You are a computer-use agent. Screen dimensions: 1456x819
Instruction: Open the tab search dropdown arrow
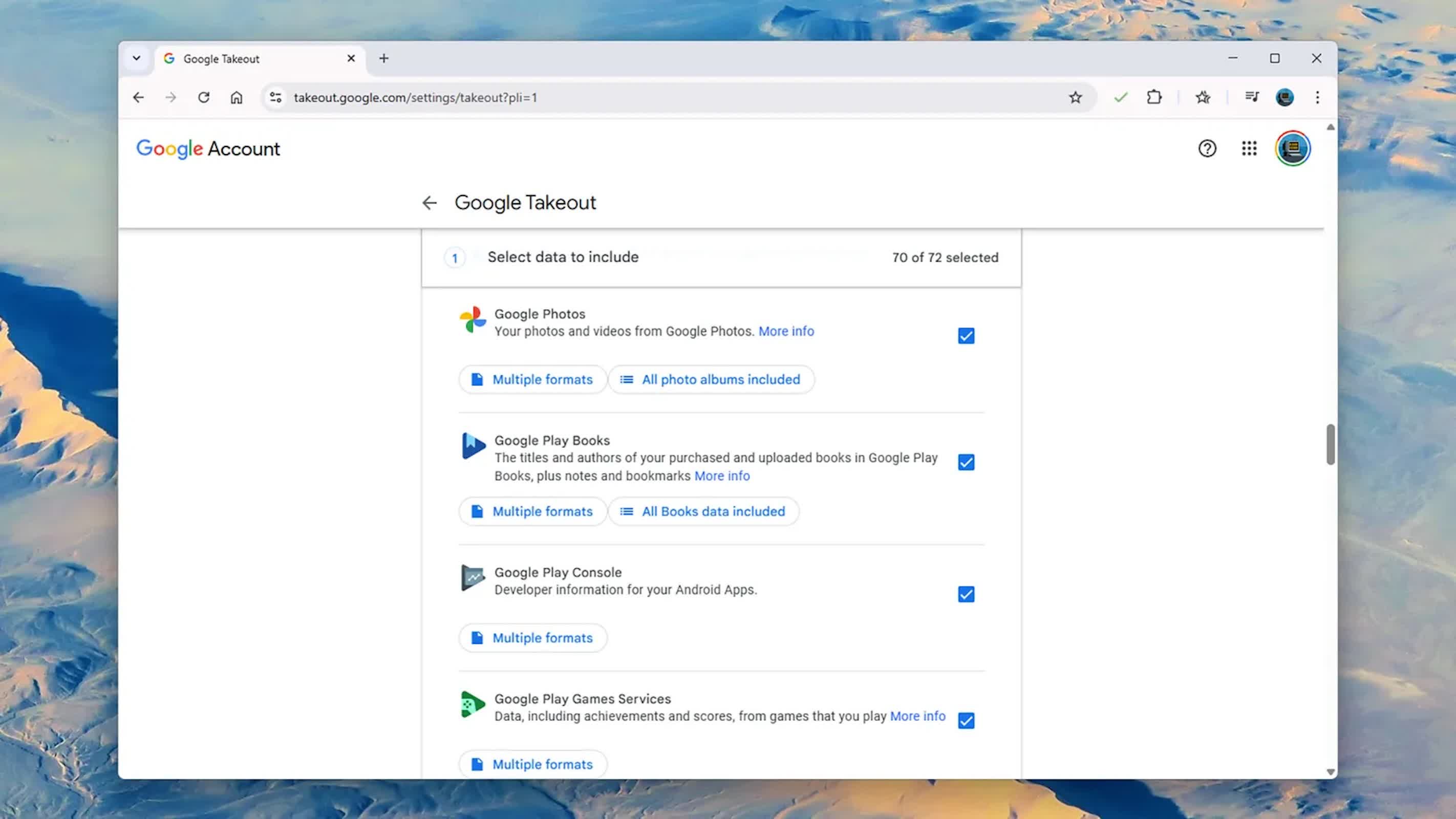pos(136,58)
